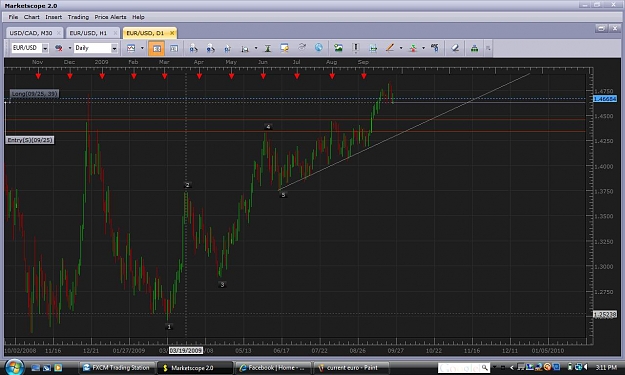Open the Insert menu
The width and height of the screenshot is (625, 375).
click(53, 17)
